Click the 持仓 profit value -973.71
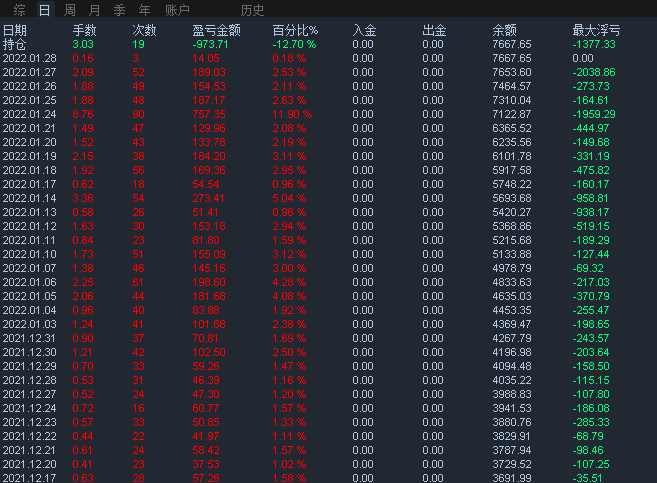657x483 pixels. 210,44
